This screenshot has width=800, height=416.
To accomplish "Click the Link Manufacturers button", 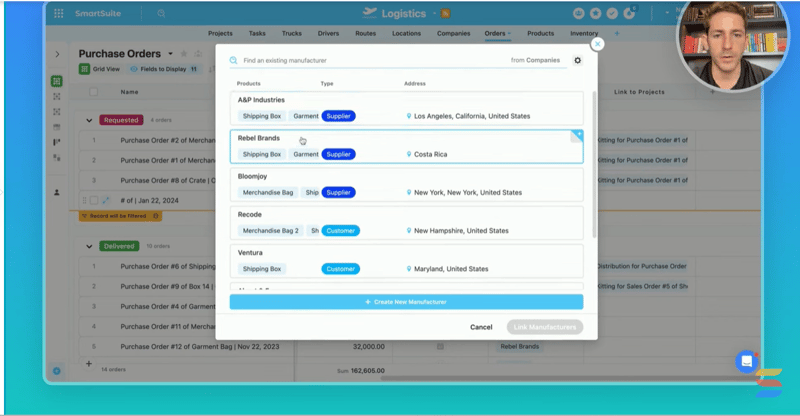I will coord(545,327).
